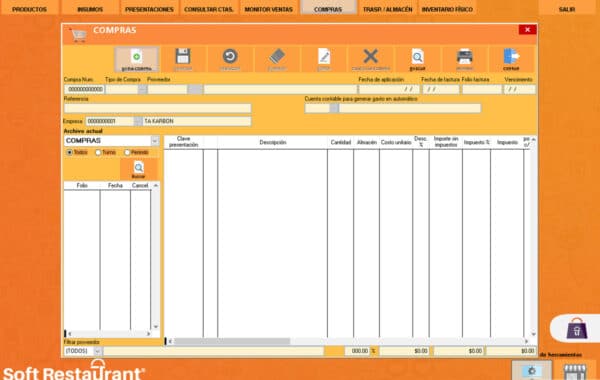
Task: Click the circular undo arrow icon
Action: [x=230, y=56]
